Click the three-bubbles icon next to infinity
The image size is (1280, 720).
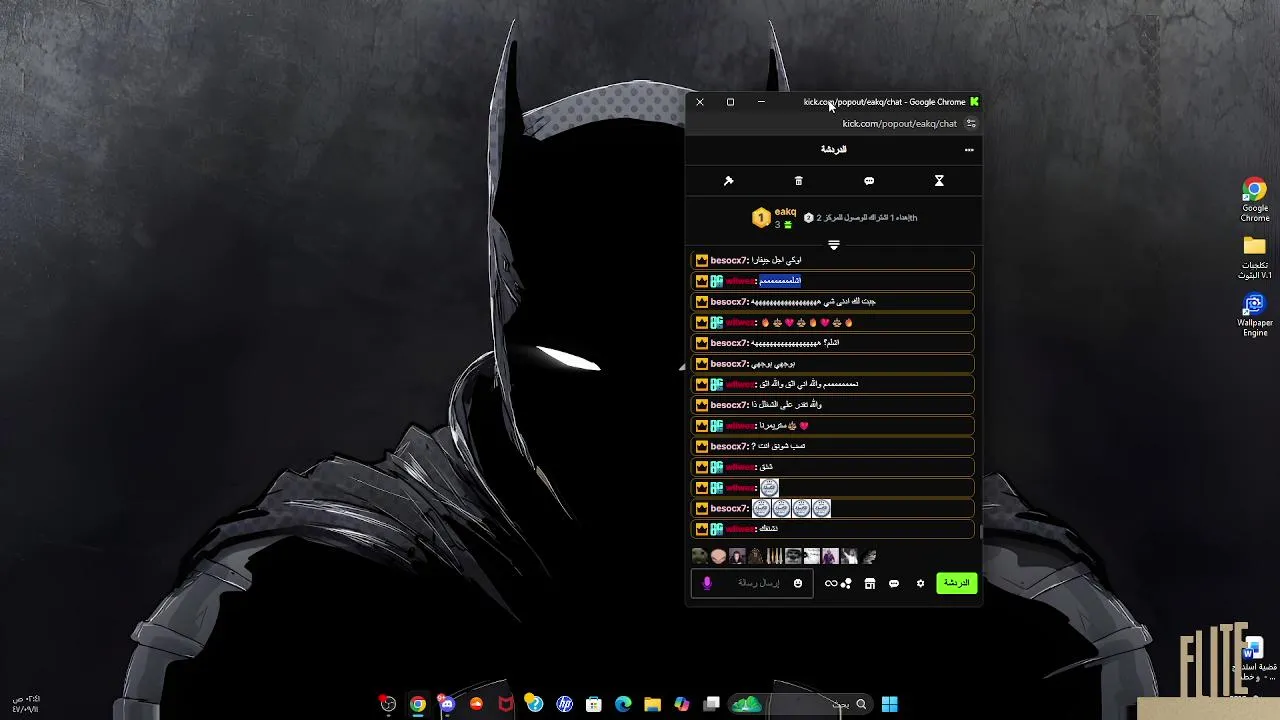coord(846,583)
